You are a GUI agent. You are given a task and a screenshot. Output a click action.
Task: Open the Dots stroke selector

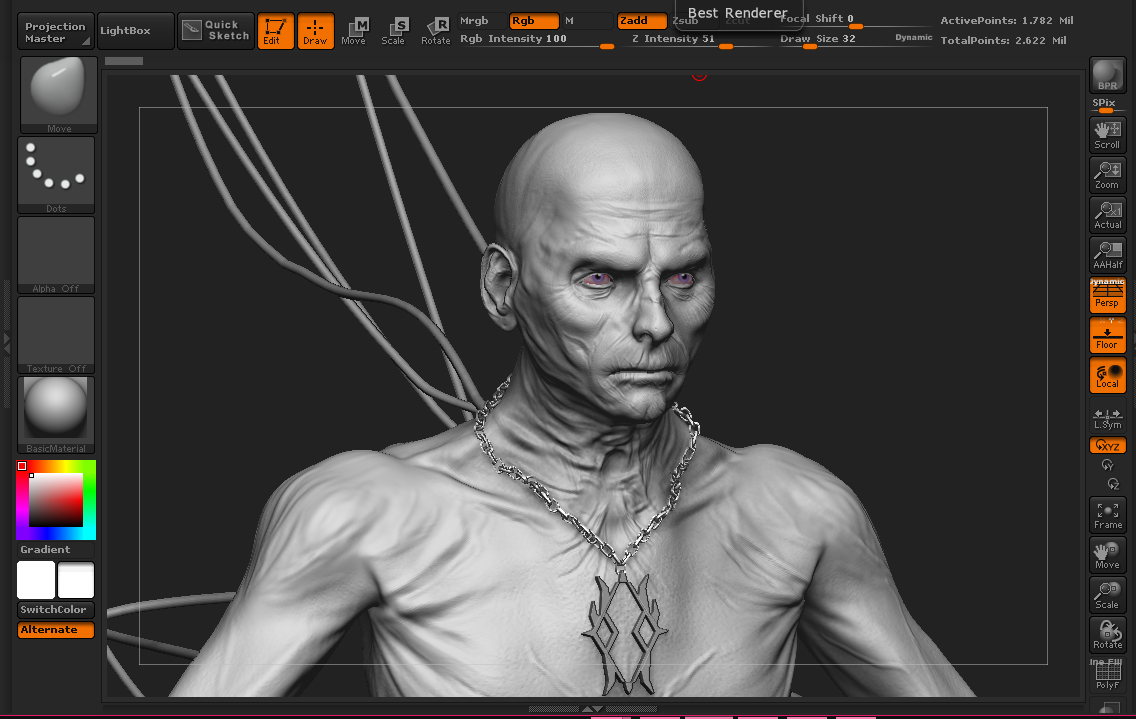pos(56,175)
